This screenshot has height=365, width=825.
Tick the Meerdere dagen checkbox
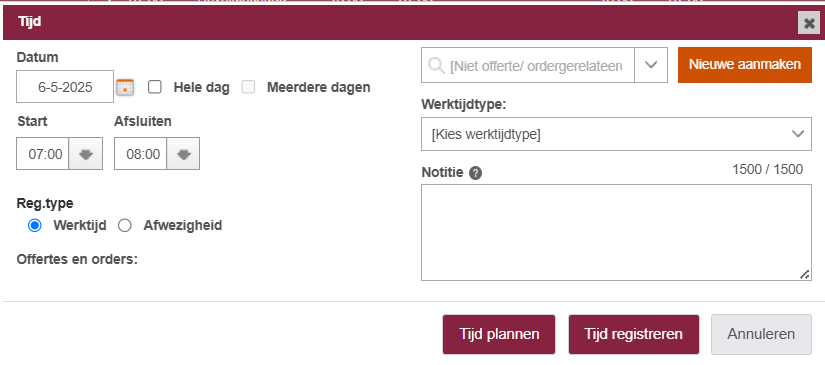point(248,87)
